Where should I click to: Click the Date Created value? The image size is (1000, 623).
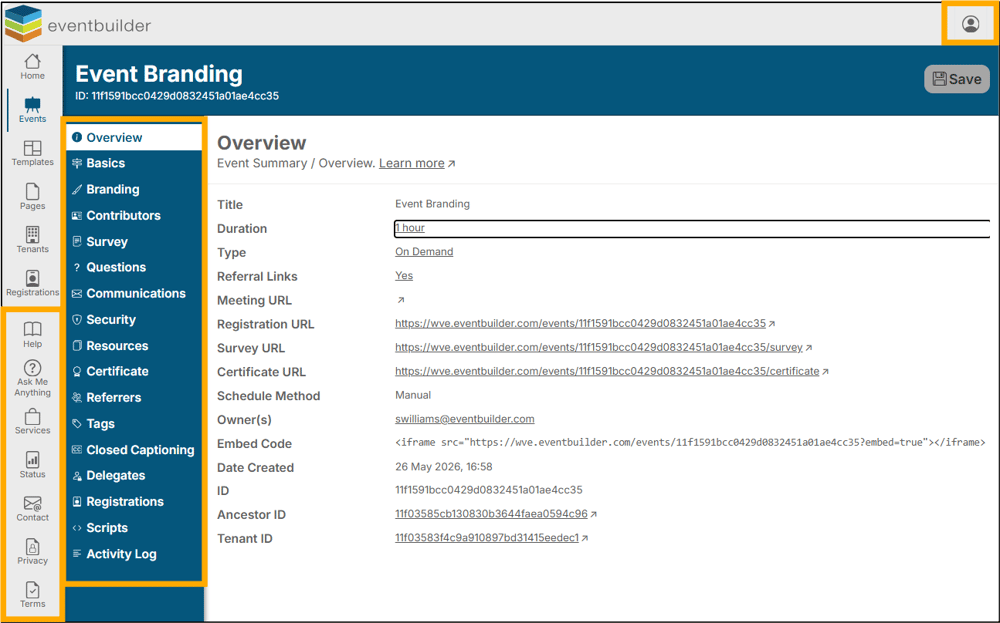pyautogui.click(x=443, y=467)
